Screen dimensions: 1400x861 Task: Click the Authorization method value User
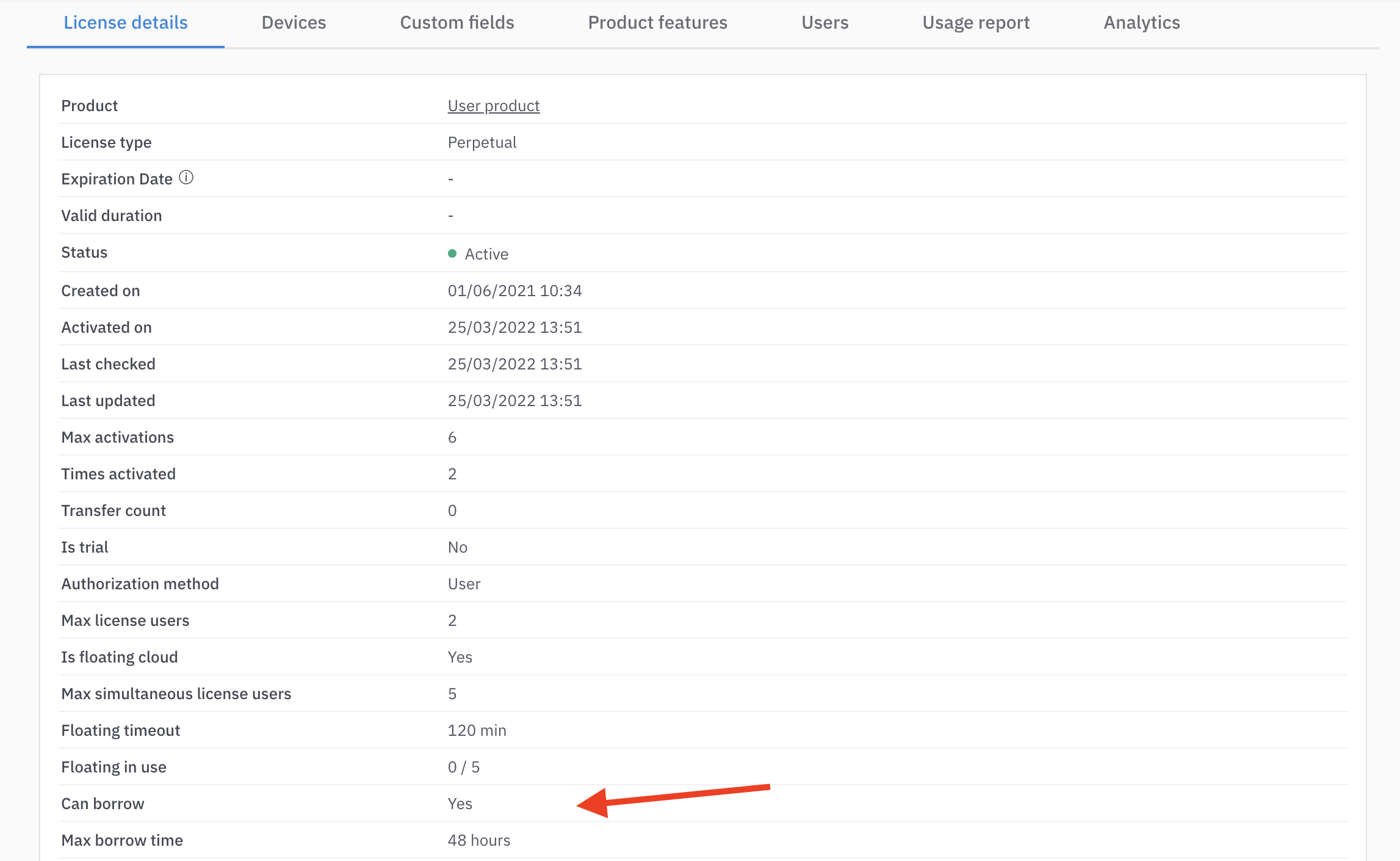(464, 584)
